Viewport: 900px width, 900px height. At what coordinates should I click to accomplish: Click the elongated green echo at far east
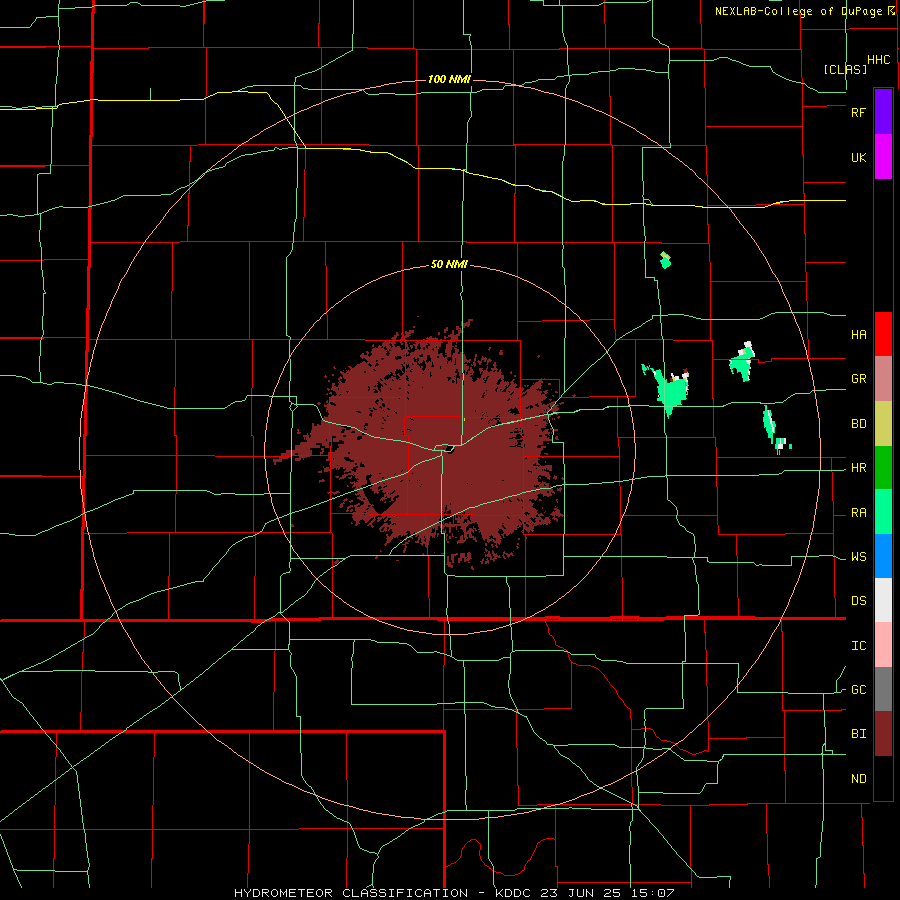tap(769, 424)
